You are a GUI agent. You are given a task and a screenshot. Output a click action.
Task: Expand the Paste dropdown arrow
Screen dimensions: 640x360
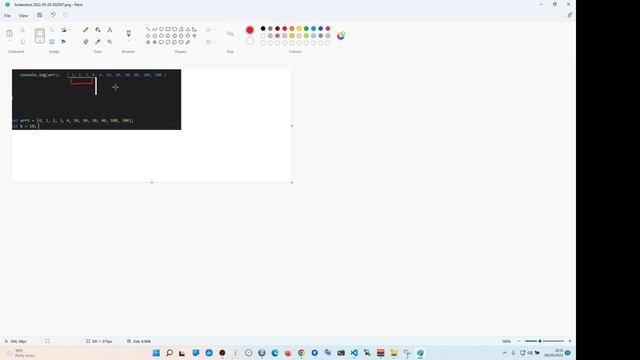[9, 41]
